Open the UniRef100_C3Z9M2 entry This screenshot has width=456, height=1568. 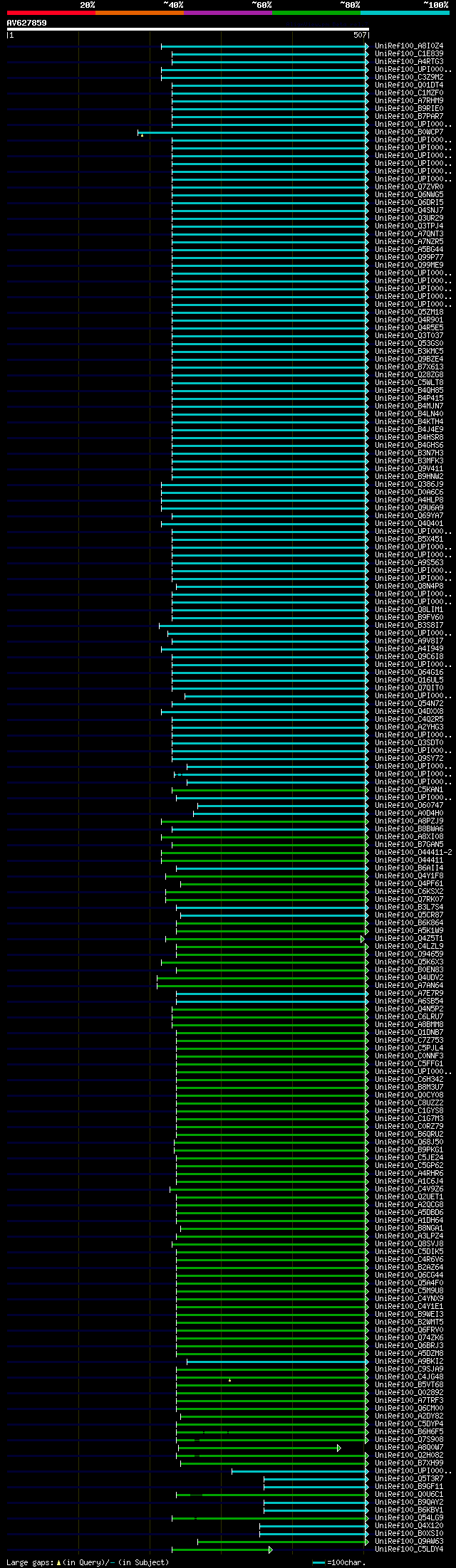coord(409,77)
